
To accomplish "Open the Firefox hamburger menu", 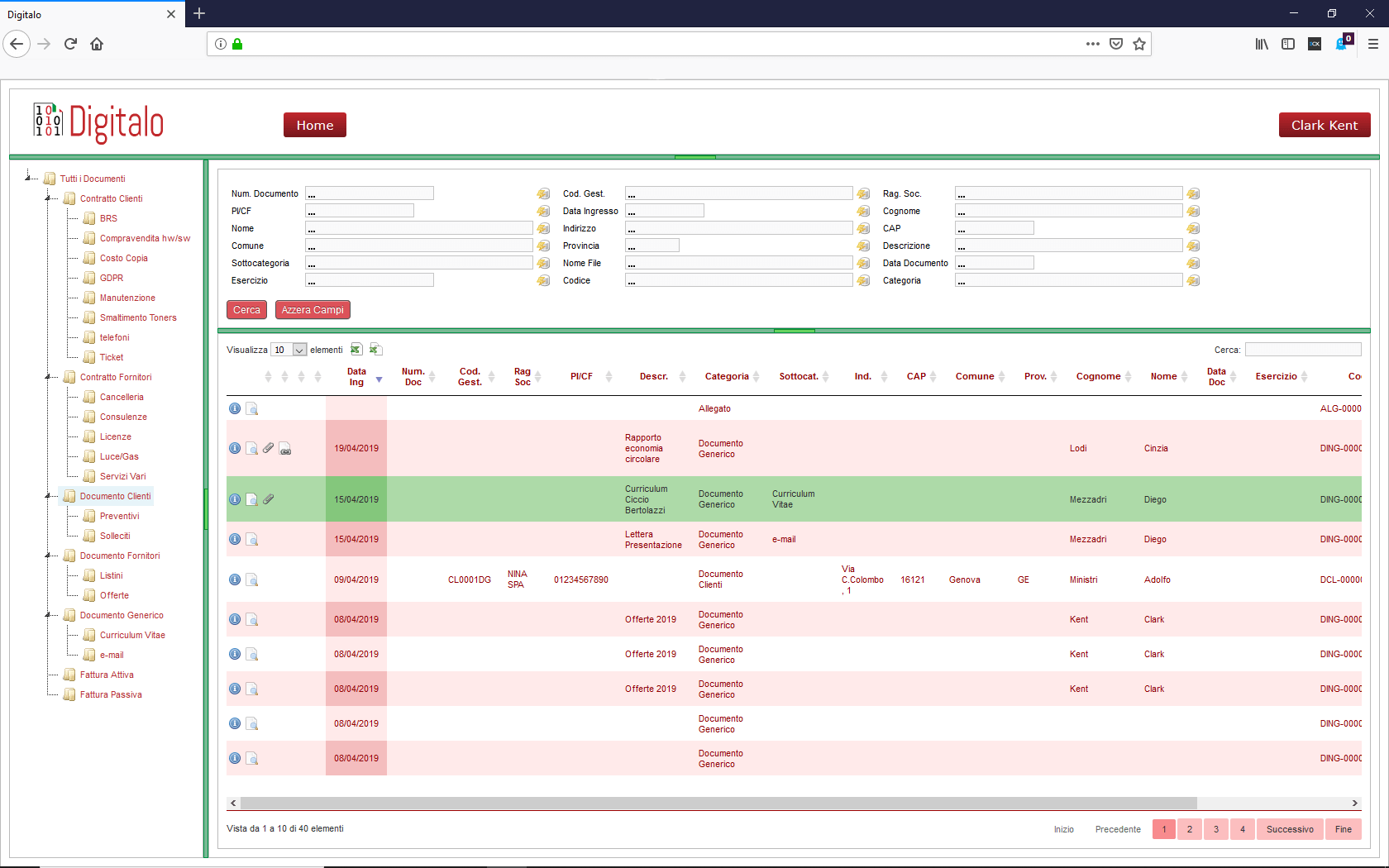I will [1372, 44].
